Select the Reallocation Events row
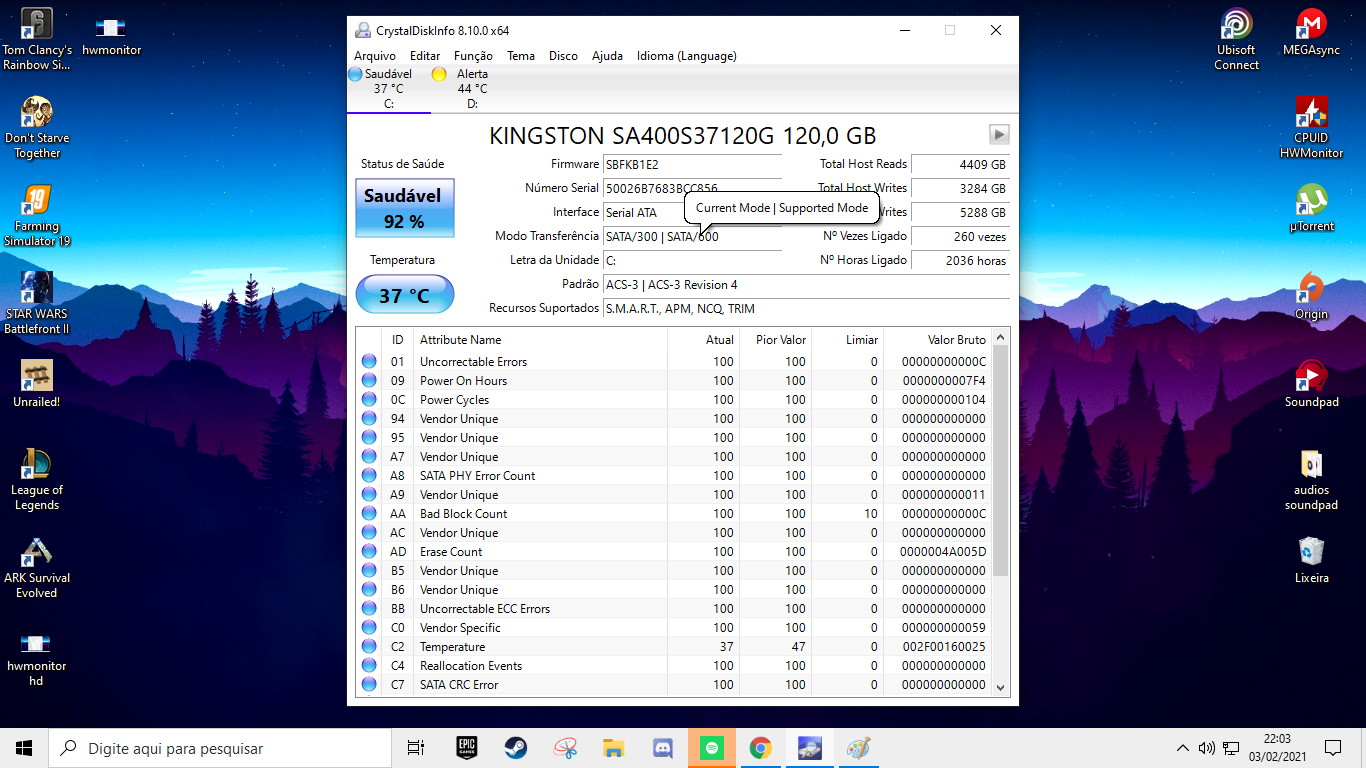The width and height of the screenshot is (1366, 768). click(674, 666)
